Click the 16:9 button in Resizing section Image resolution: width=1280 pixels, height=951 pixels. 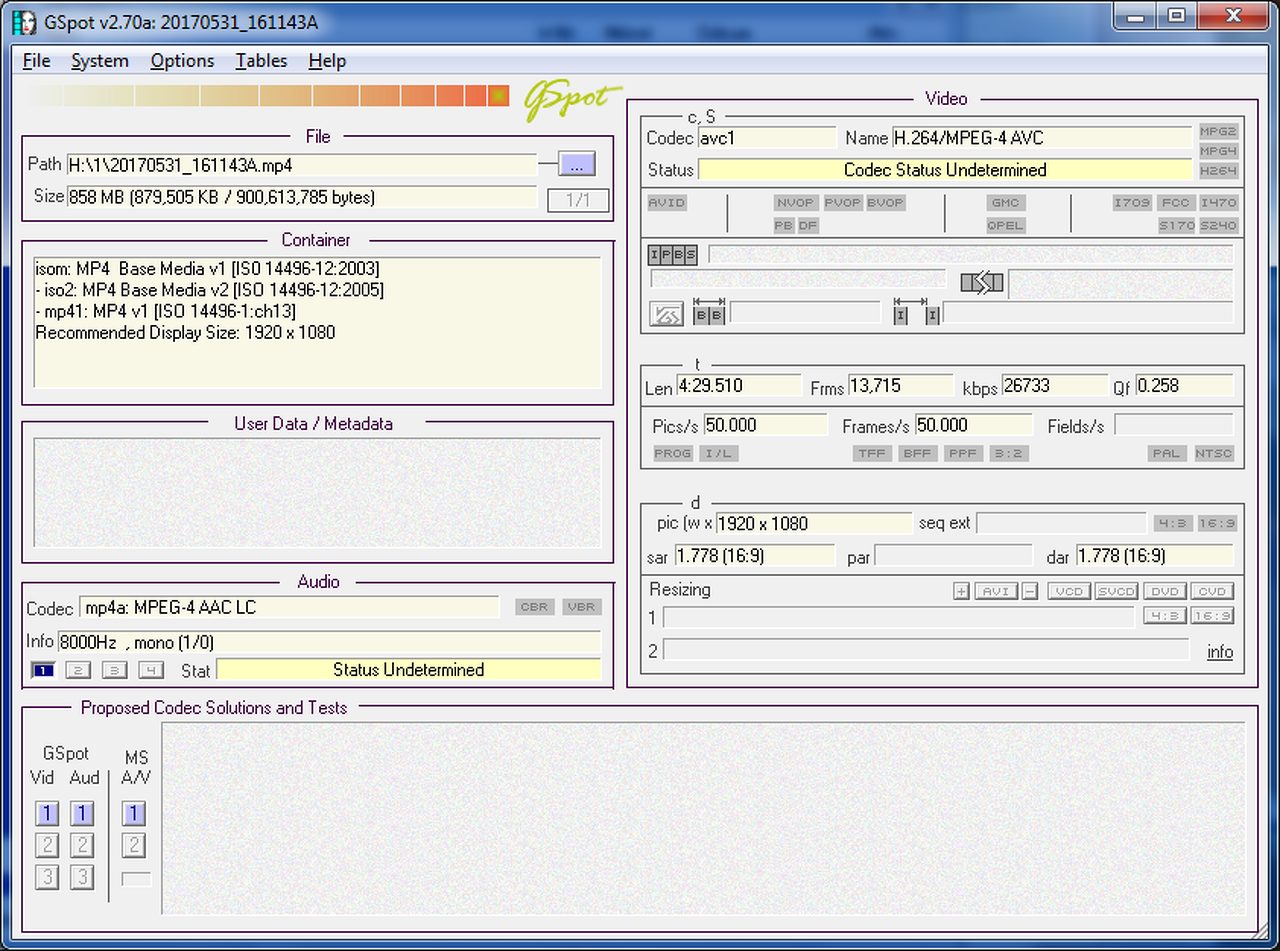point(1212,616)
